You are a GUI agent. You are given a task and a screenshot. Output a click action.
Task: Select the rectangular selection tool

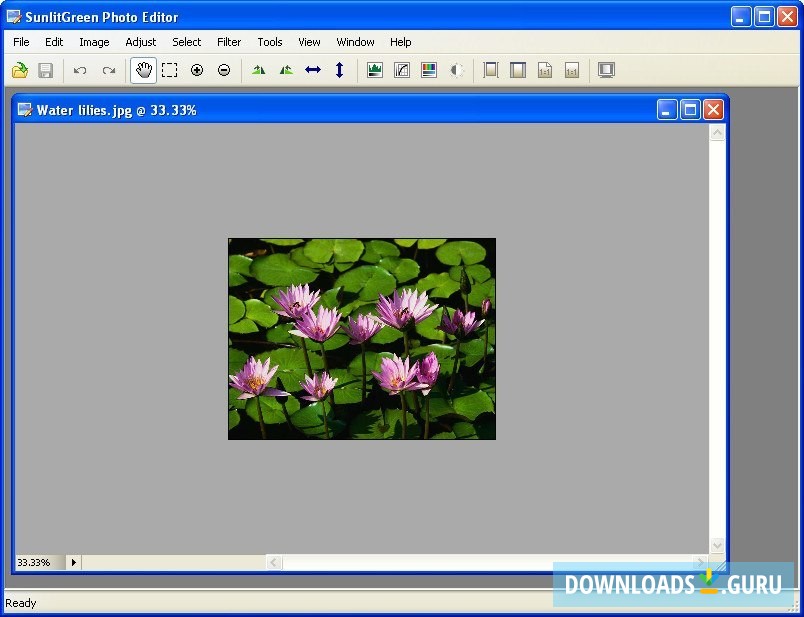pos(170,69)
